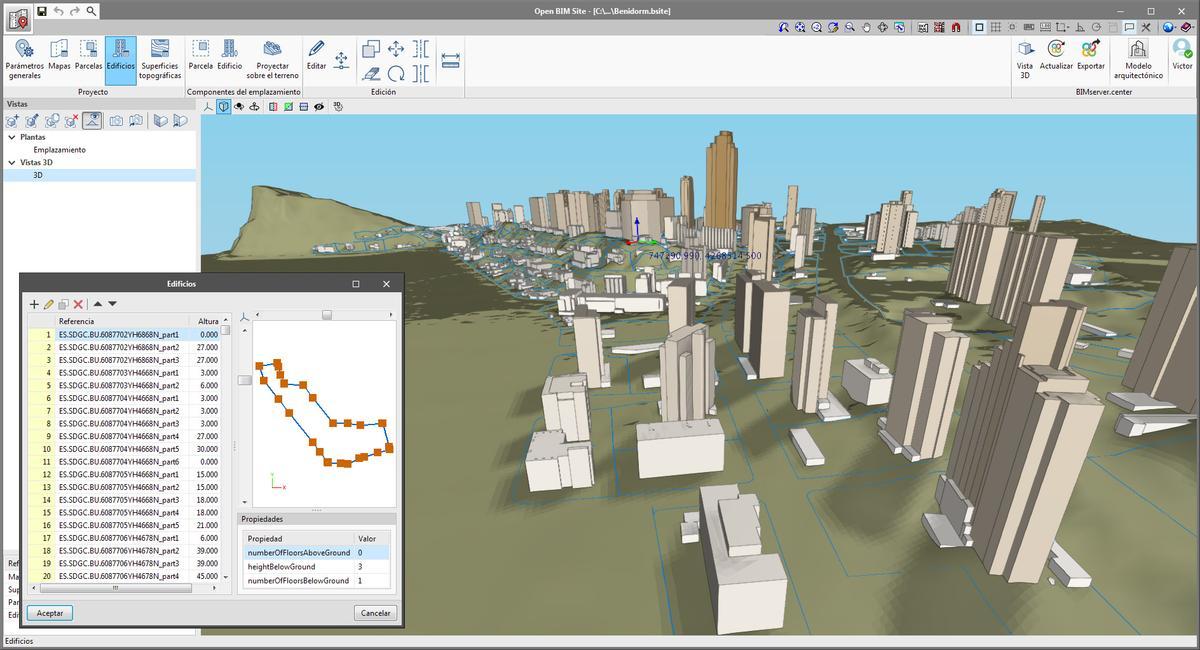Open the Exportar function in BIMserver.center group
The height and width of the screenshot is (650, 1200).
pyautogui.click(x=1090, y=55)
